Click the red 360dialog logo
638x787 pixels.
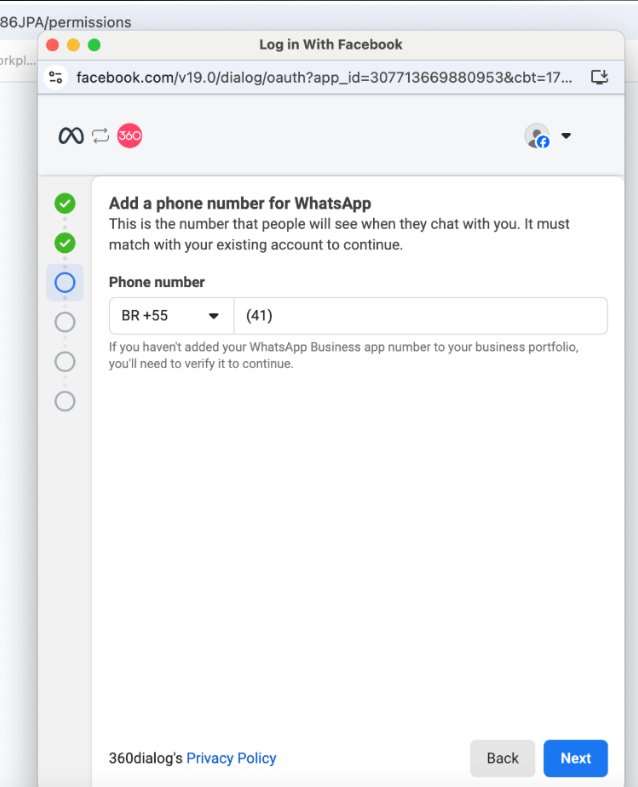pyautogui.click(x=130, y=136)
